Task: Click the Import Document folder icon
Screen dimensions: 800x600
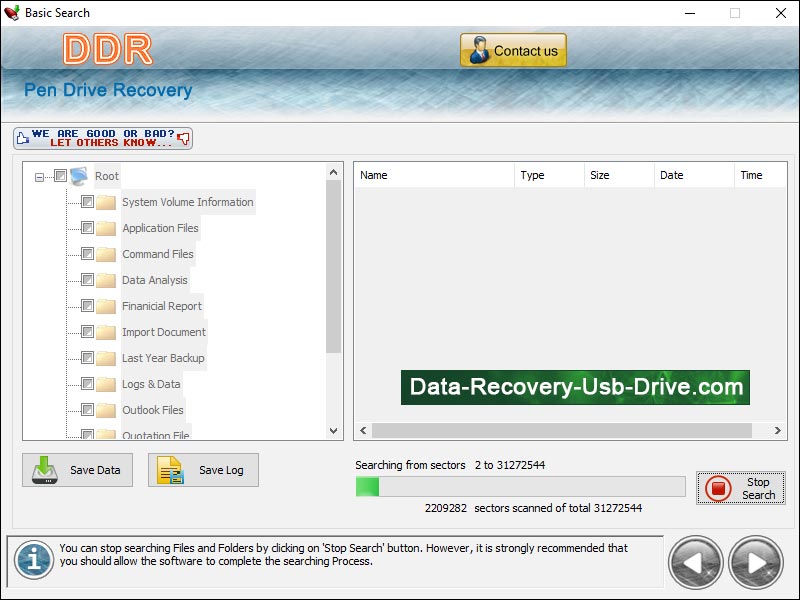Action: [x=106, y=332]
